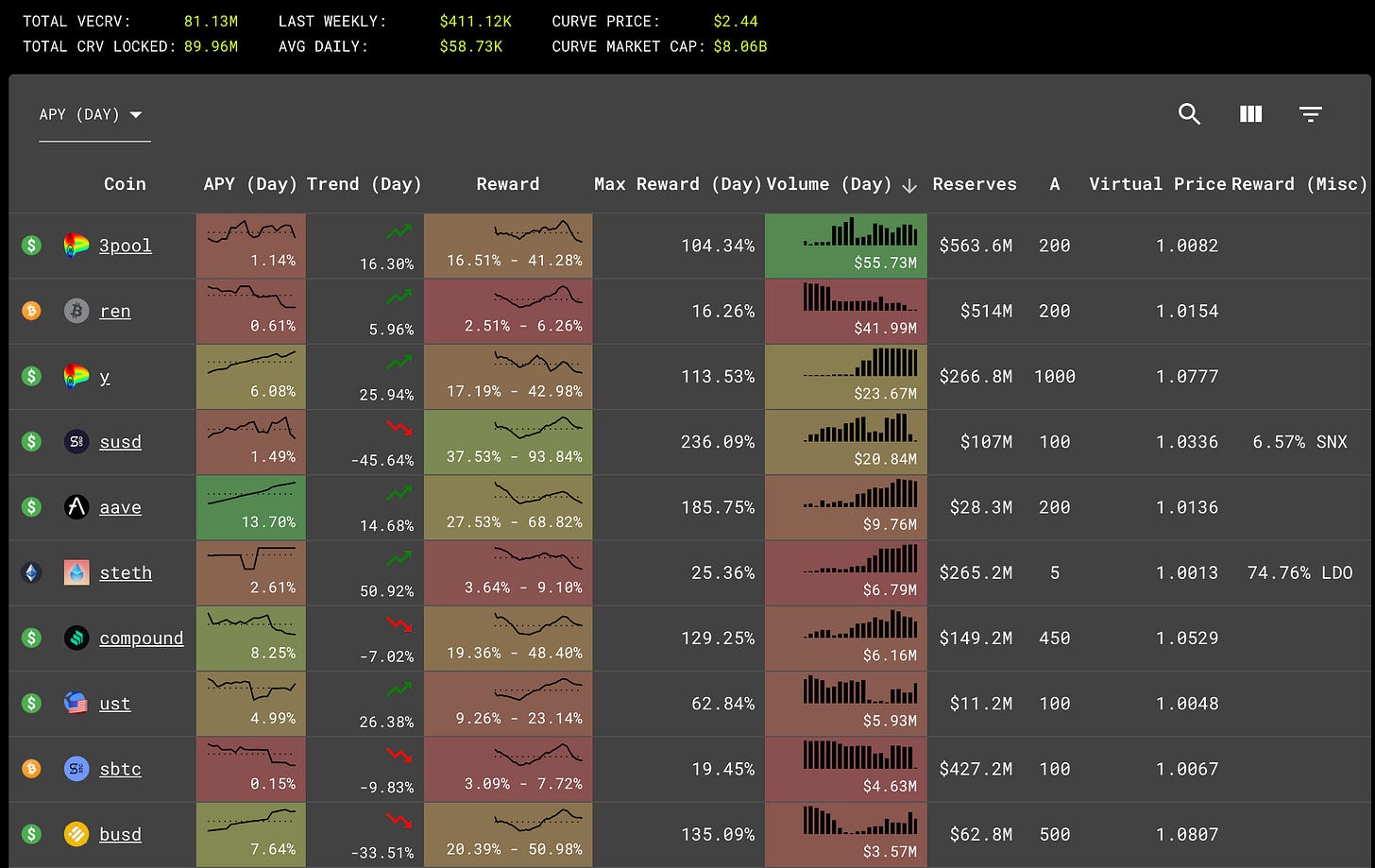Screen dimensions: 1375x868
Task: Click the steth Lido logo icon
Action: pos(76,572)
